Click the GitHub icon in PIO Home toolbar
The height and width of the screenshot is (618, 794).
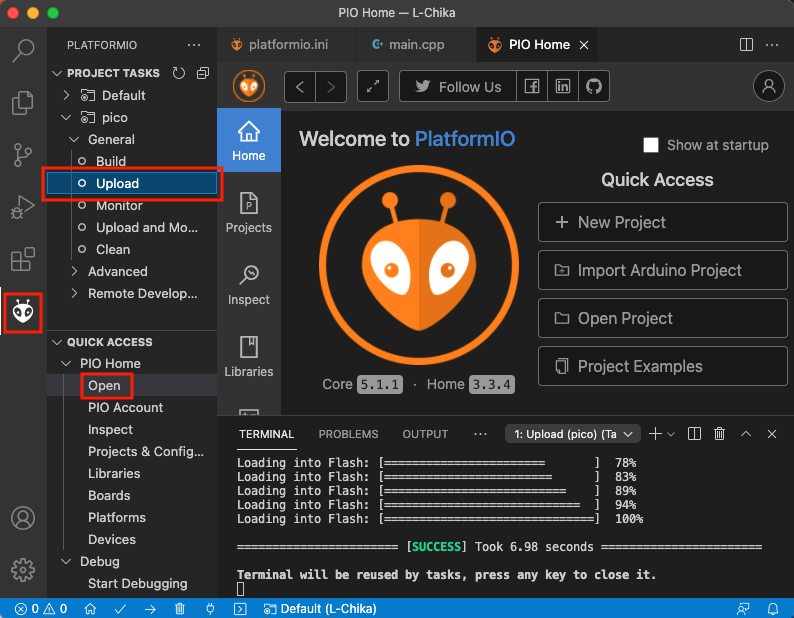[594, 87]
